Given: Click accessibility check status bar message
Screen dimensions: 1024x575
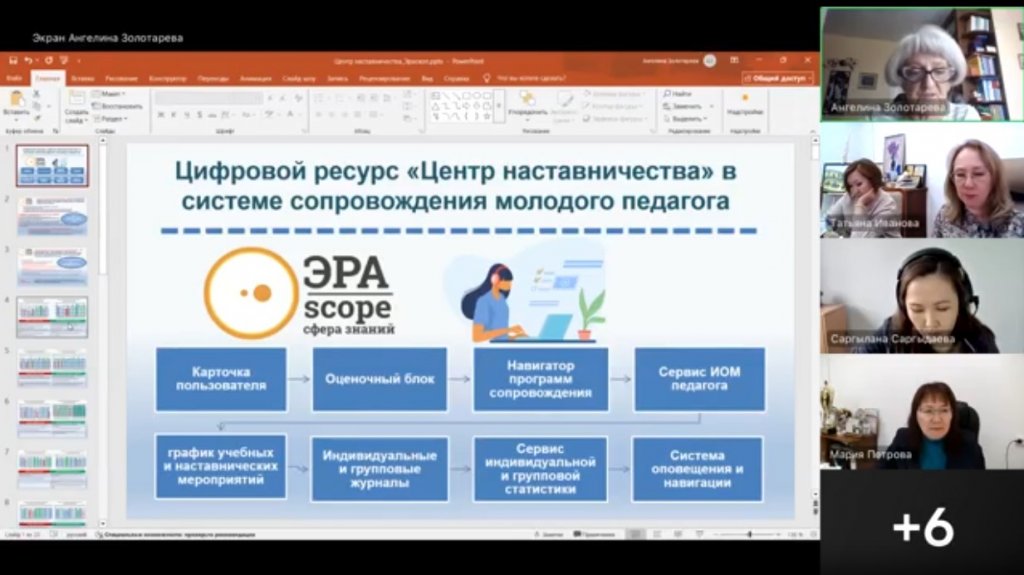Looking at the screenshot, I should coord(176,534).
